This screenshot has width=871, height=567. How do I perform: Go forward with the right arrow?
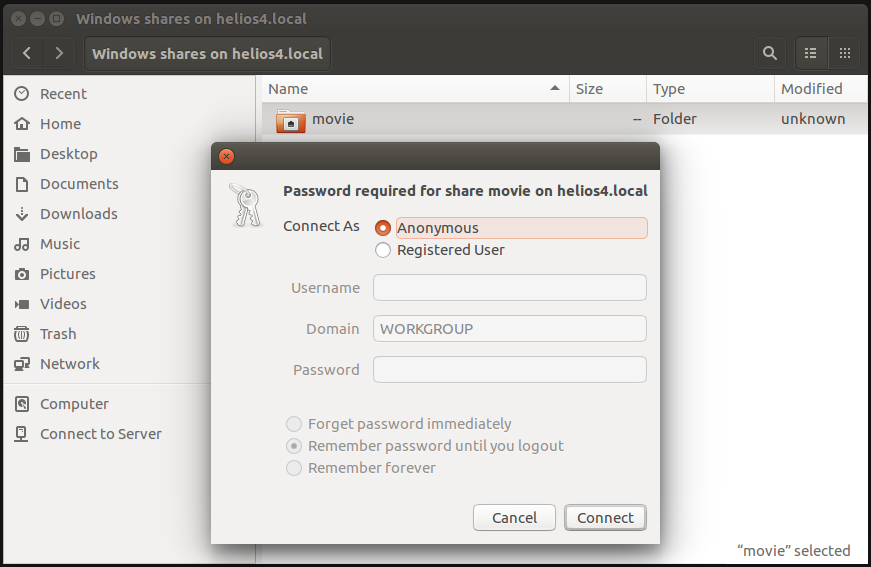pyautogui.click(x=59, y=53)
